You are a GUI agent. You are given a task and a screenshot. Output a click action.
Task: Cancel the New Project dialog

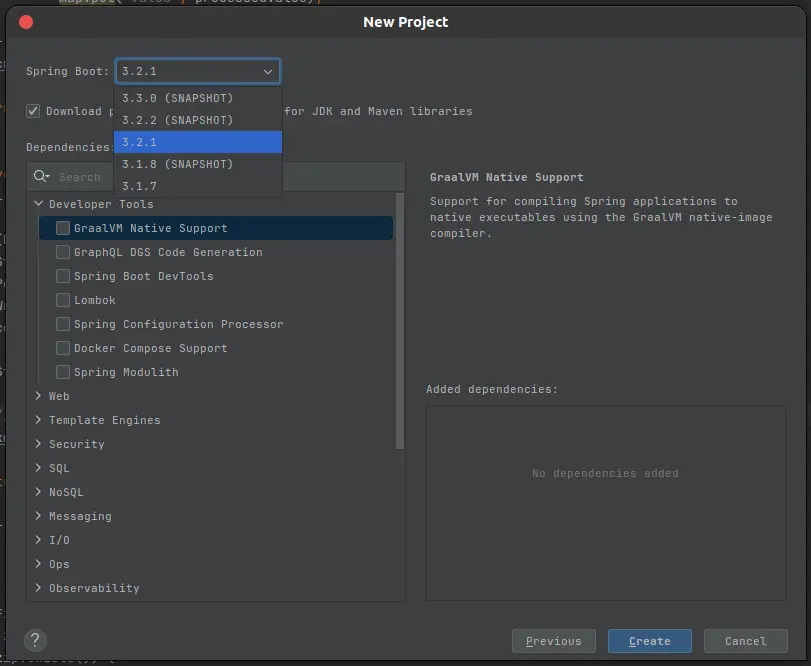coord(745,641)
